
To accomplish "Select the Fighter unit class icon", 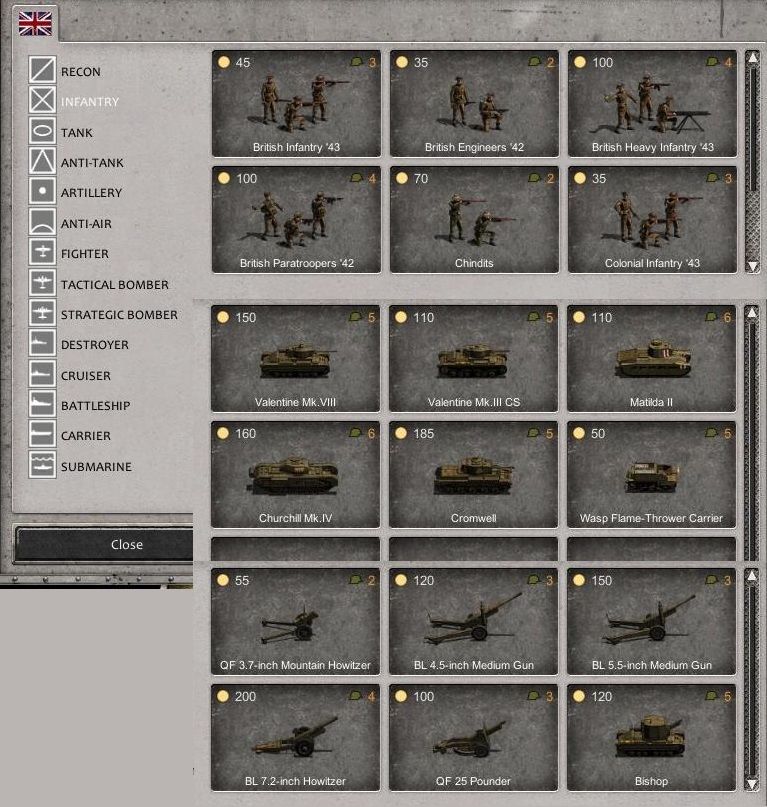I will tap(42, 252).
